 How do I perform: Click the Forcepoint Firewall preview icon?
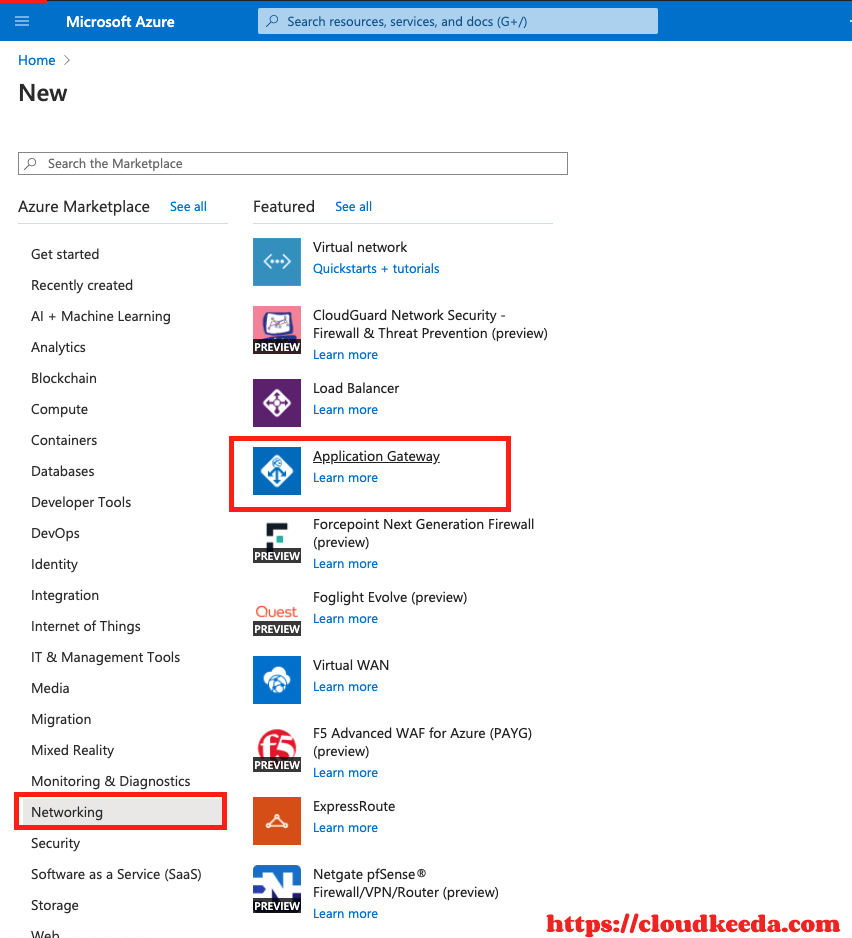click(276, 542)
